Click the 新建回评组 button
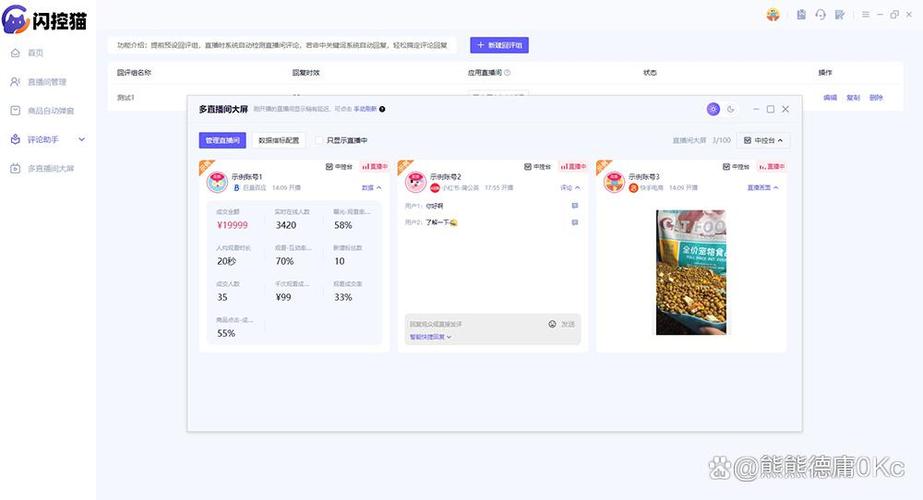This screenshot has width=923, height=500. point(499,45)
